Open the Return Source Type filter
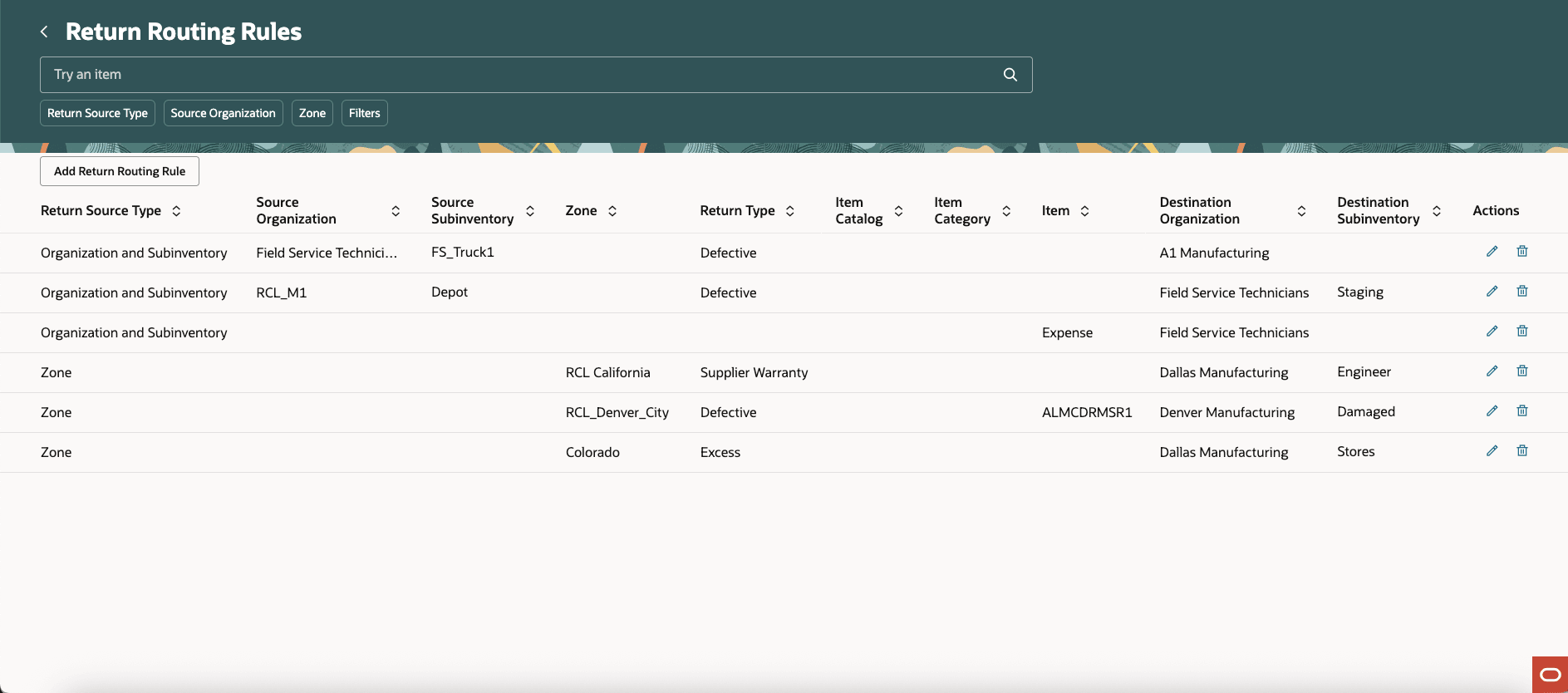The width and height of the screenshot is (1568, 693). pyautogui.click(x=97, y=113)
